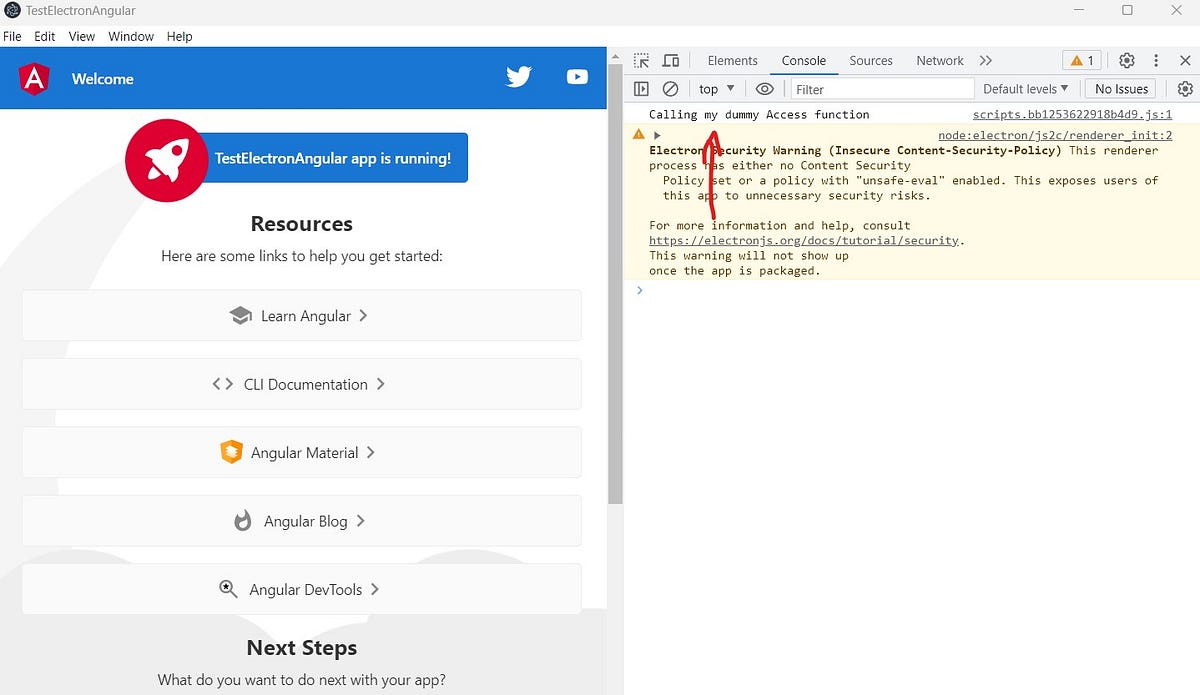
Task: Open the Twitter icon in the header
Action: [518, 76]
